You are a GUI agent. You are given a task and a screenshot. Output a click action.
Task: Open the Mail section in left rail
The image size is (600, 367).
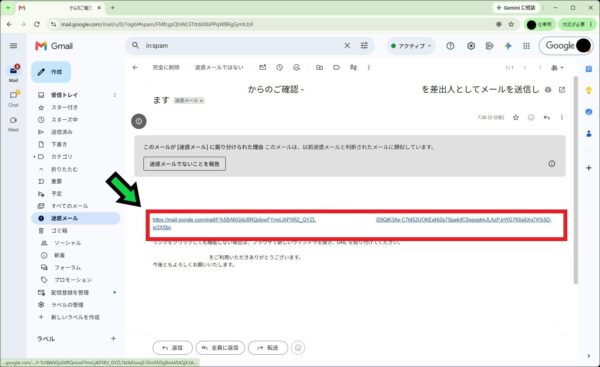click(13, 73)
